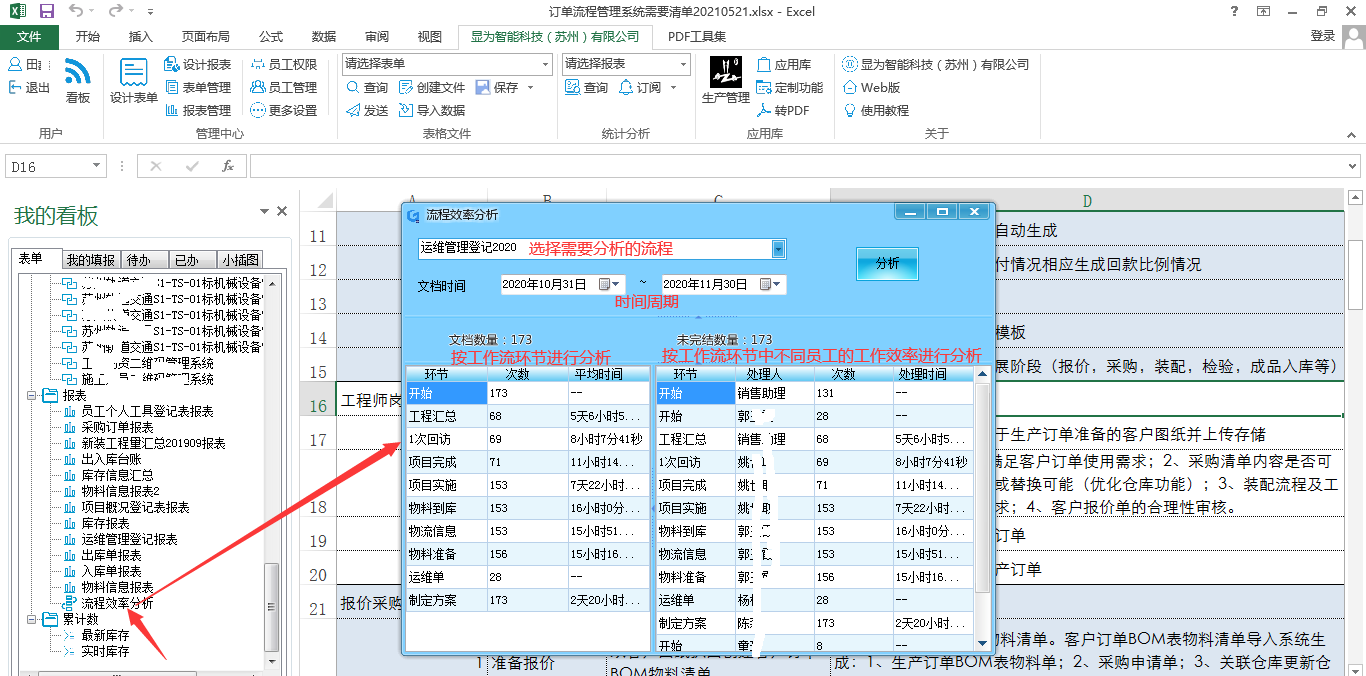
Task: Click the Excel help question mark icon
Action: point(1234,11)
